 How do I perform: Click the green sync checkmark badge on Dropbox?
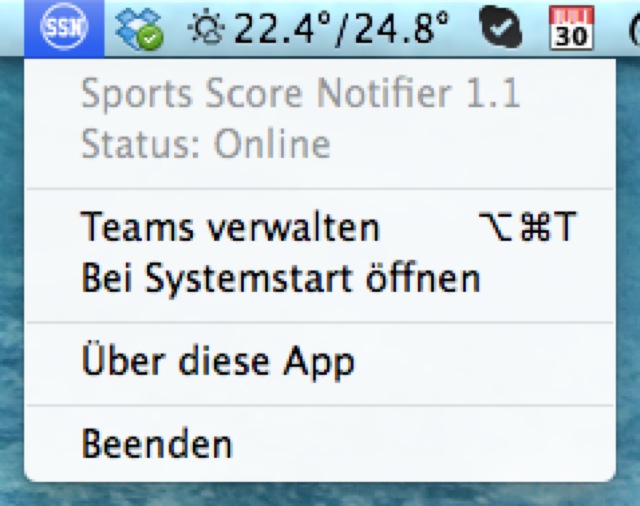click(x=150, y=38)
